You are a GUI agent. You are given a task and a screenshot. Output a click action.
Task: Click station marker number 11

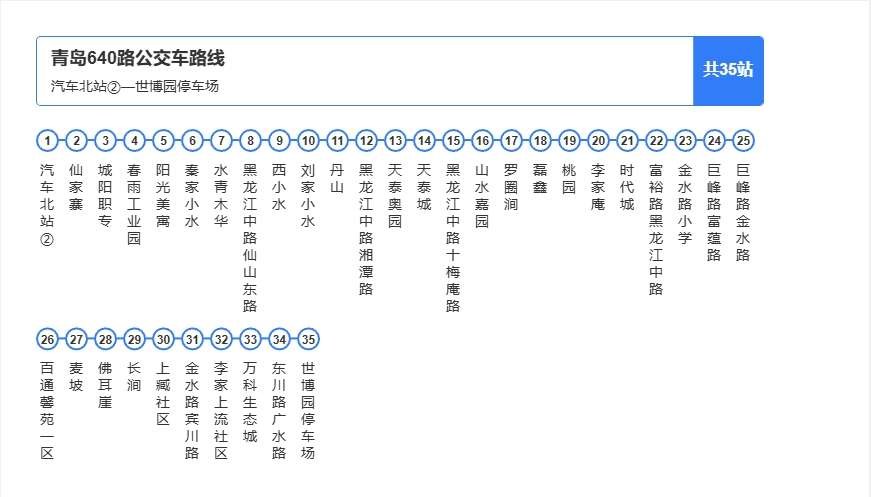click(x=337, y=140)
